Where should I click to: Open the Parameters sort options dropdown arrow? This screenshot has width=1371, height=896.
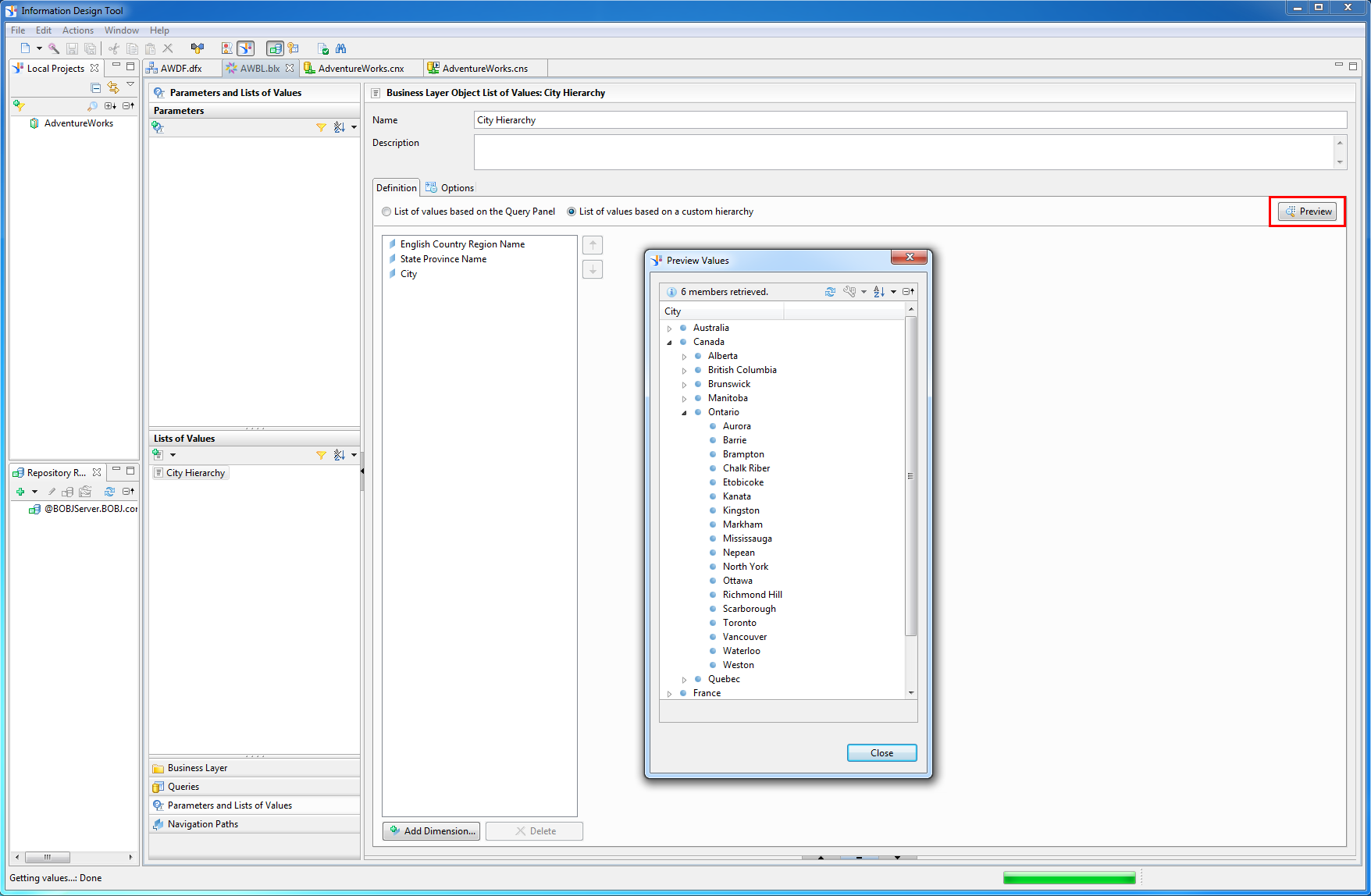[x=354, y=127]
